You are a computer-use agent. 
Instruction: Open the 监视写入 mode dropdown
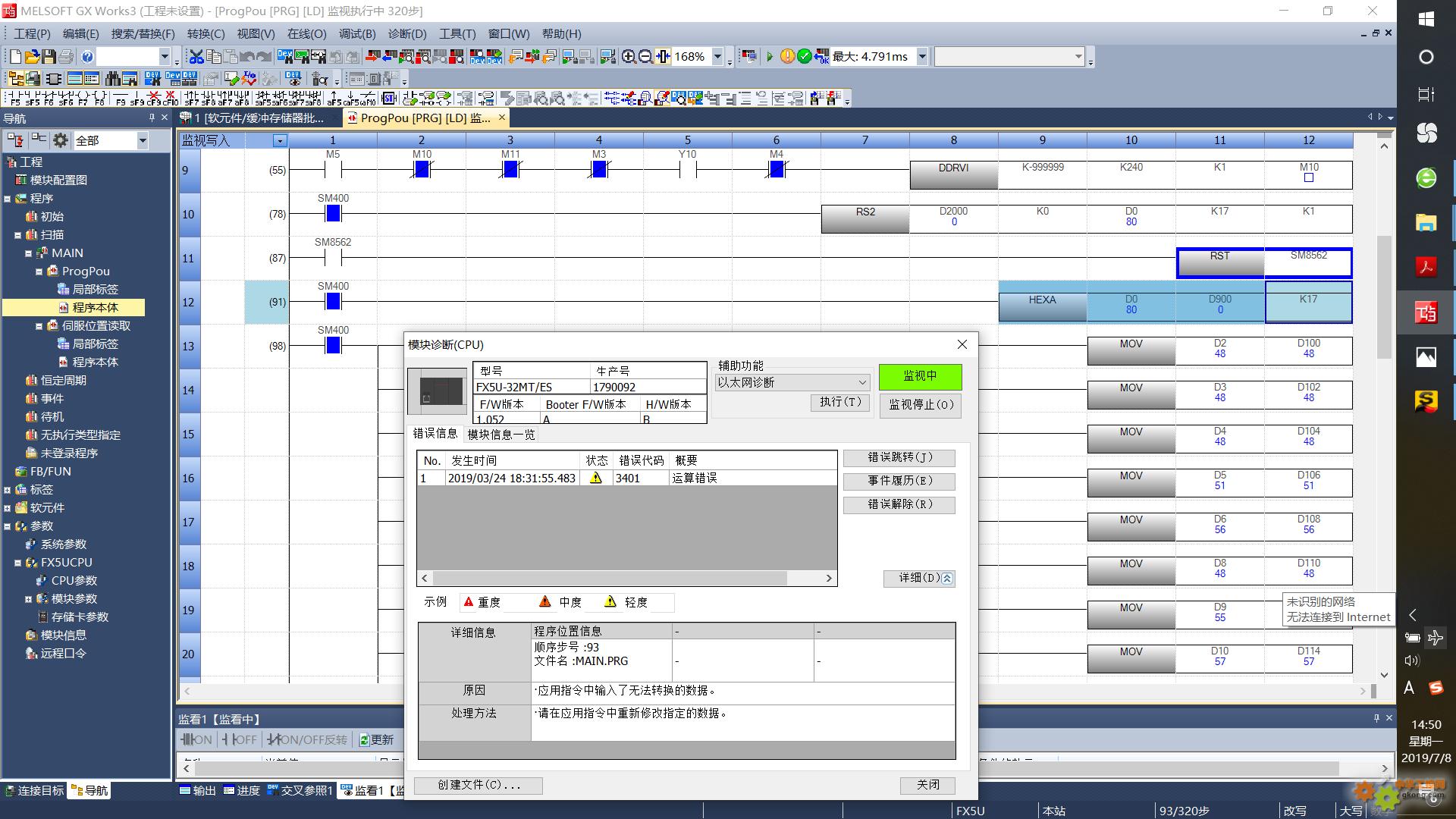click(280, 140)
